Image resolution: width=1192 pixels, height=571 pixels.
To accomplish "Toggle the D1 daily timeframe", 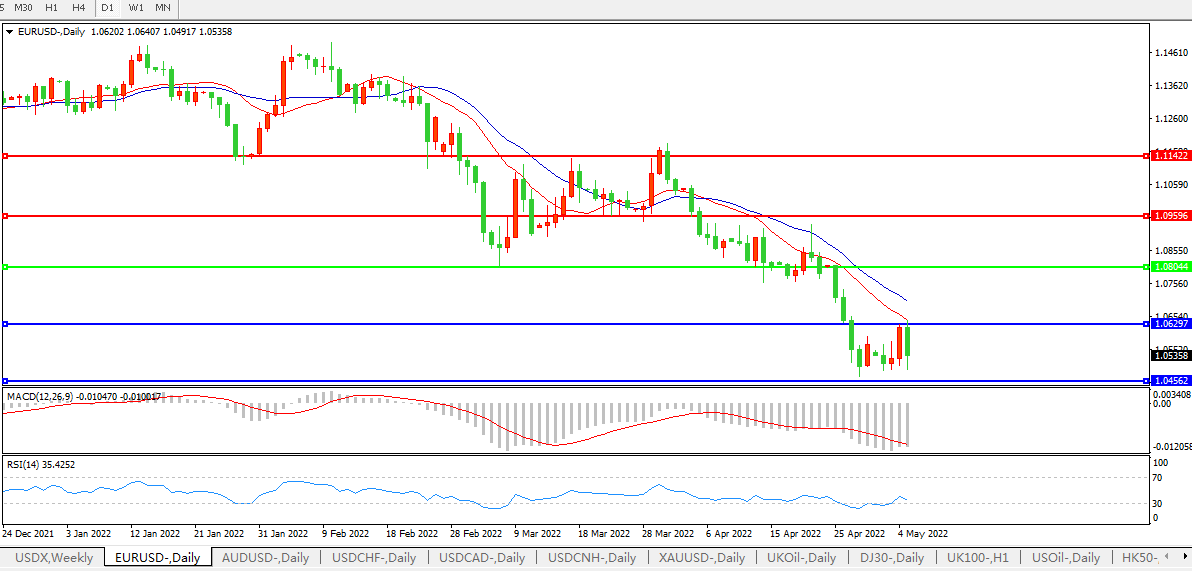I will click(x=107, y=8).
